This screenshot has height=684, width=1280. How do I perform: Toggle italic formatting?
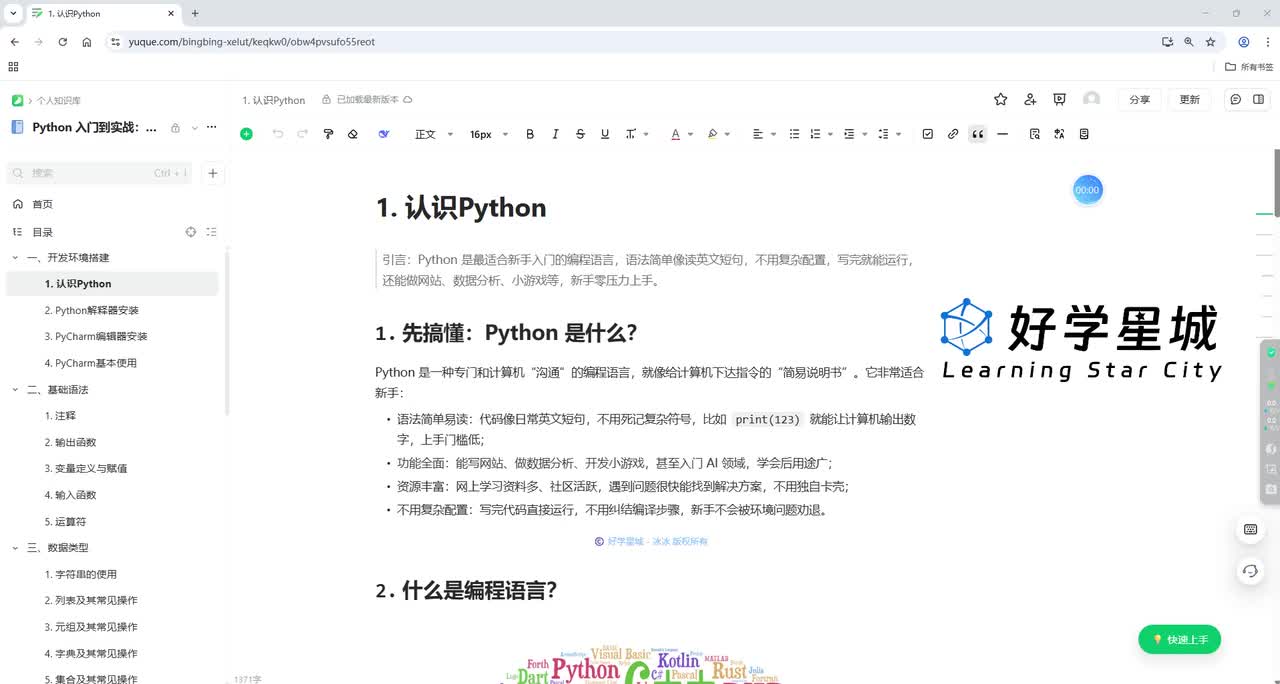(555, 134)
